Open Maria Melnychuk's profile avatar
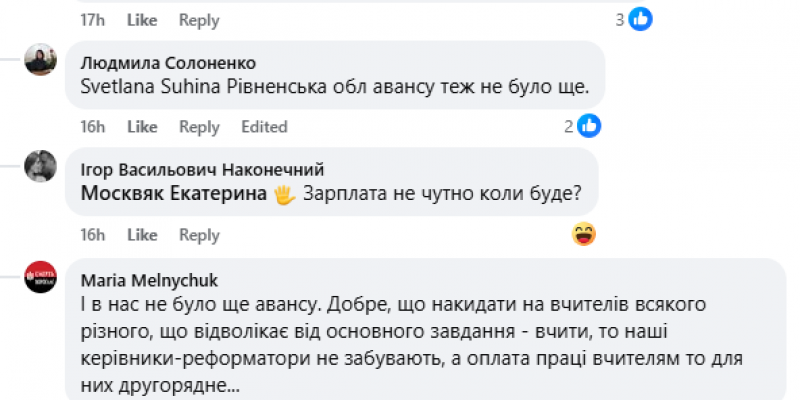The height and width of the screenshot is (400, 800). pos(40,275)
